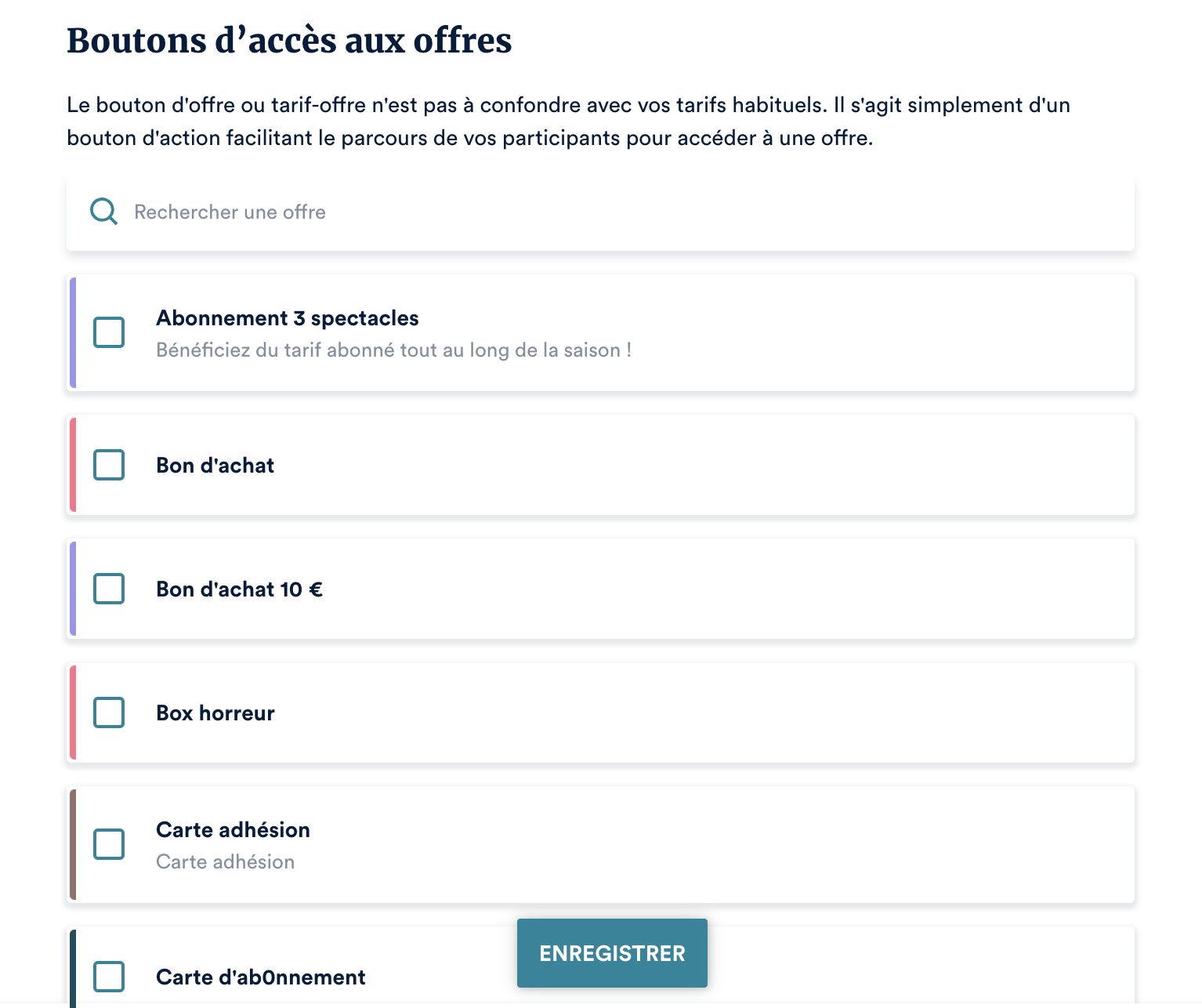The image size is (1202, 1008).
Task: Click the Bénéficiez du tarif abonné description
Action: 393,350
